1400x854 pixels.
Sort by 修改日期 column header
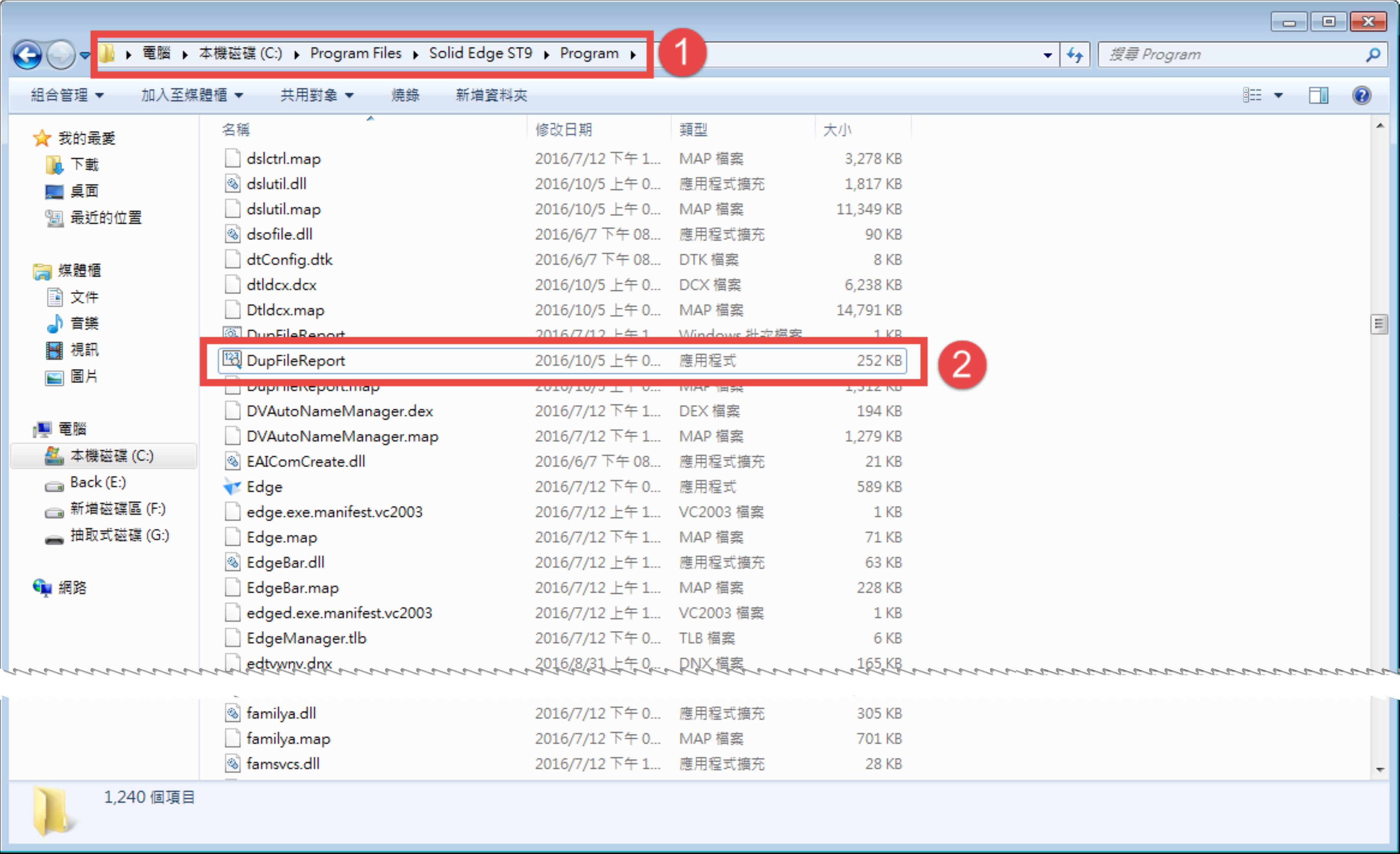coord(564,130)
